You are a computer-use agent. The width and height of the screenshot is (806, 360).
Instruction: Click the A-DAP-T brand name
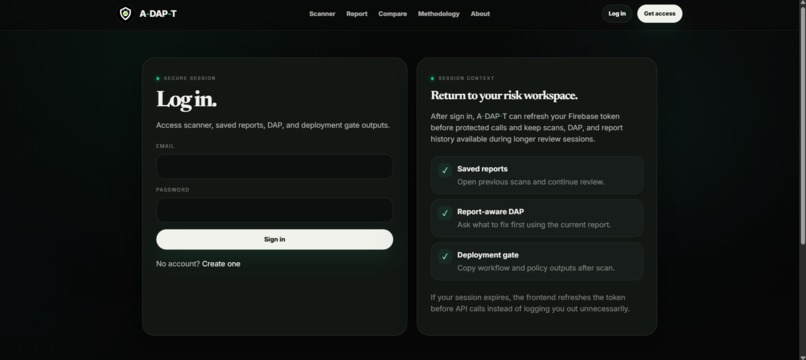[x=158, y=14]
